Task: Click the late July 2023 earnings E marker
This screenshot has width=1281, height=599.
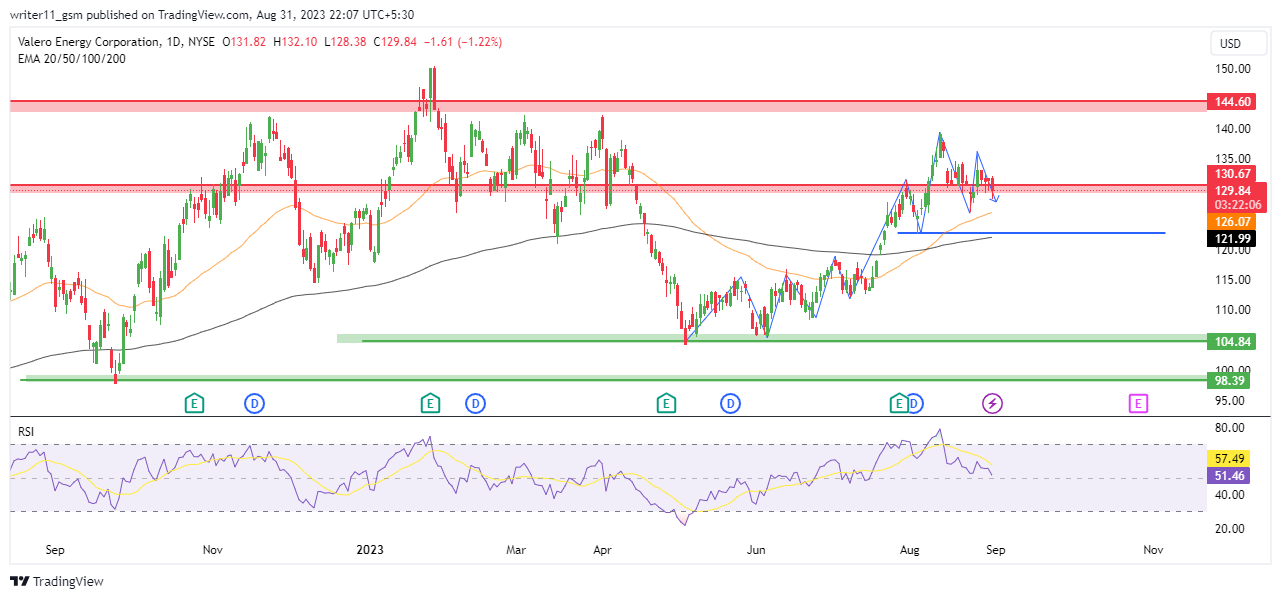Action: (x=899, y=404)
